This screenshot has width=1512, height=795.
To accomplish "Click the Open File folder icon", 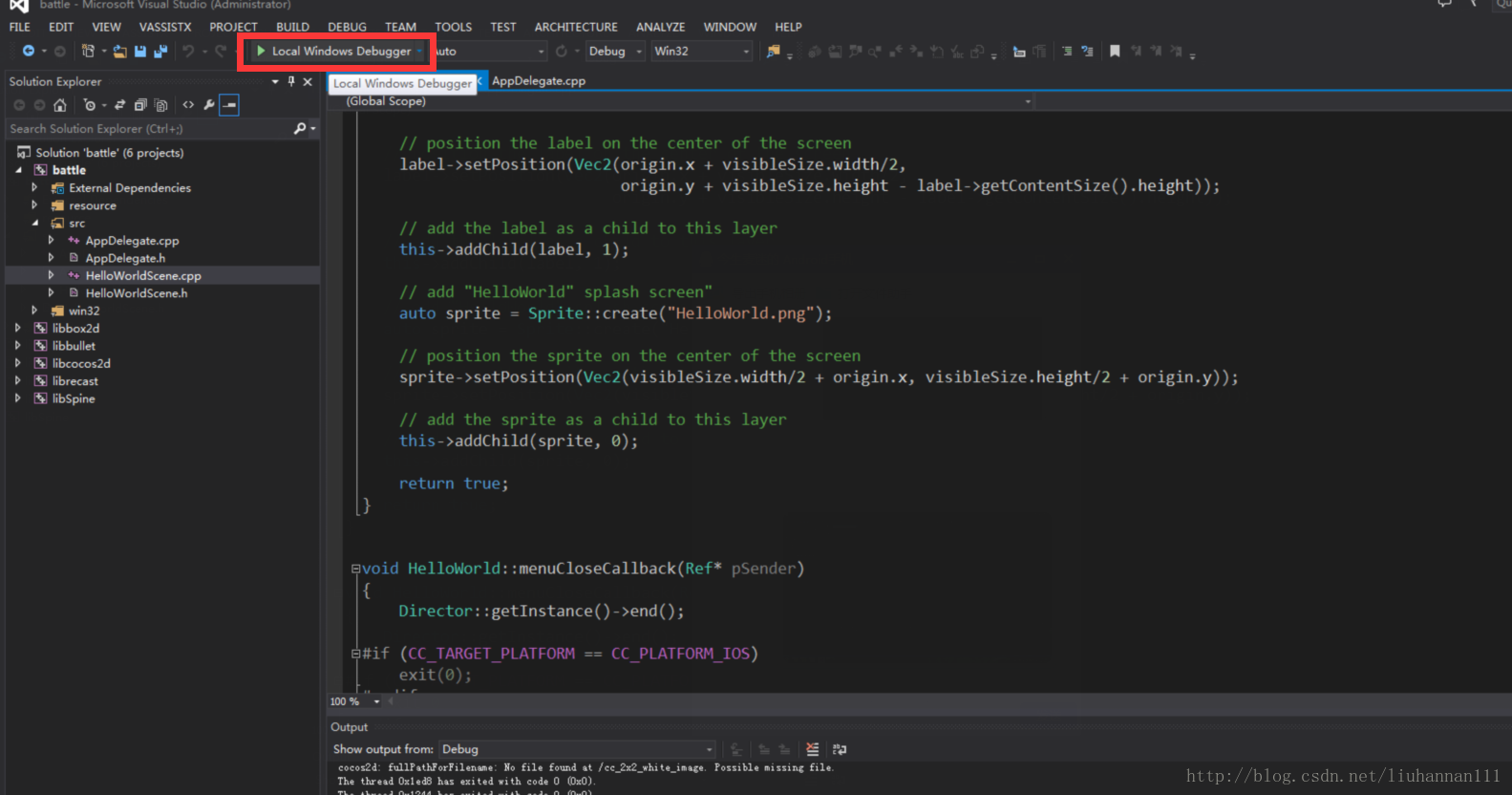I will (x=119, y=51).
